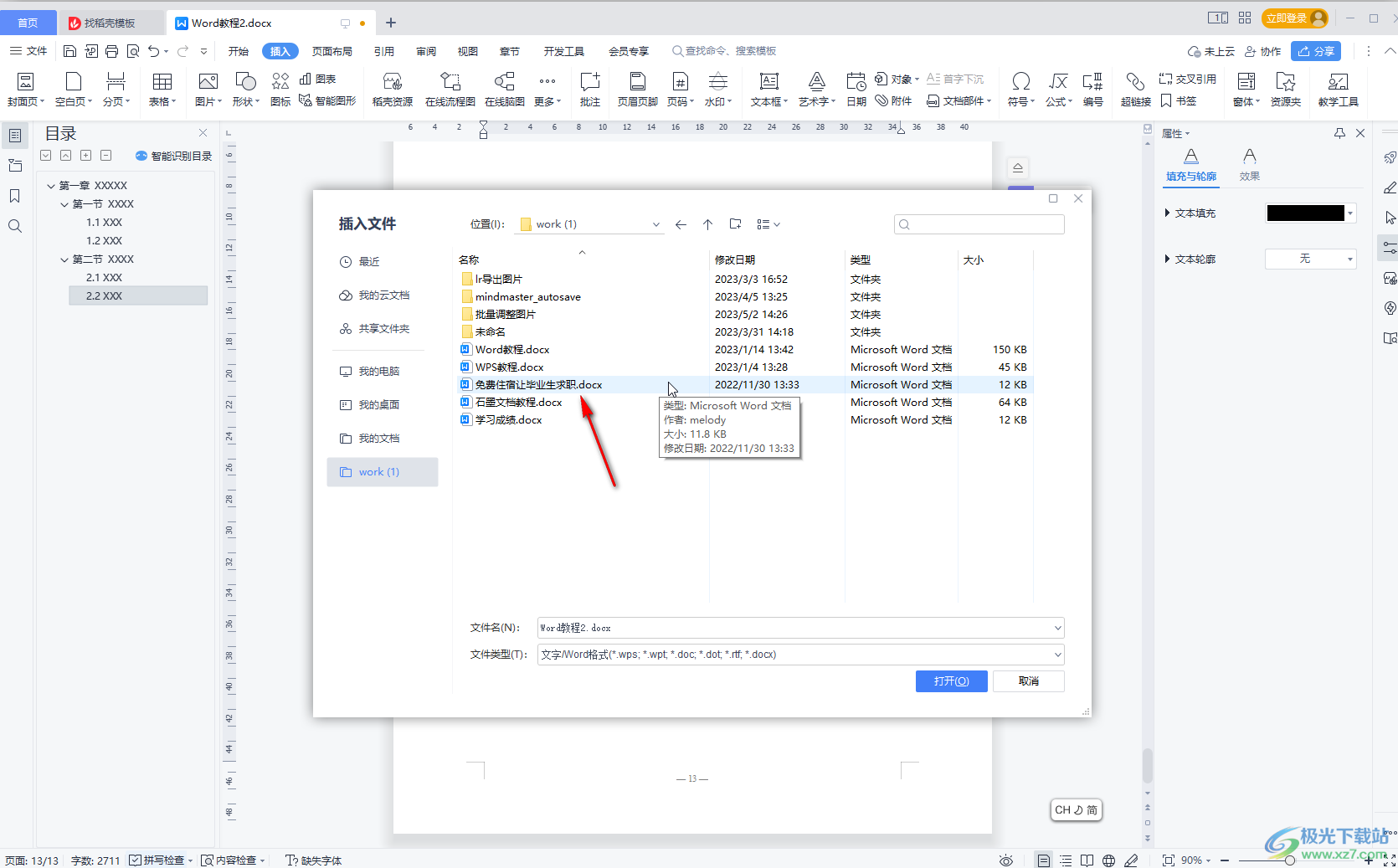Click the zoom slider in status bar
The image size is (1398, 868).
(x=1289, y=860)
